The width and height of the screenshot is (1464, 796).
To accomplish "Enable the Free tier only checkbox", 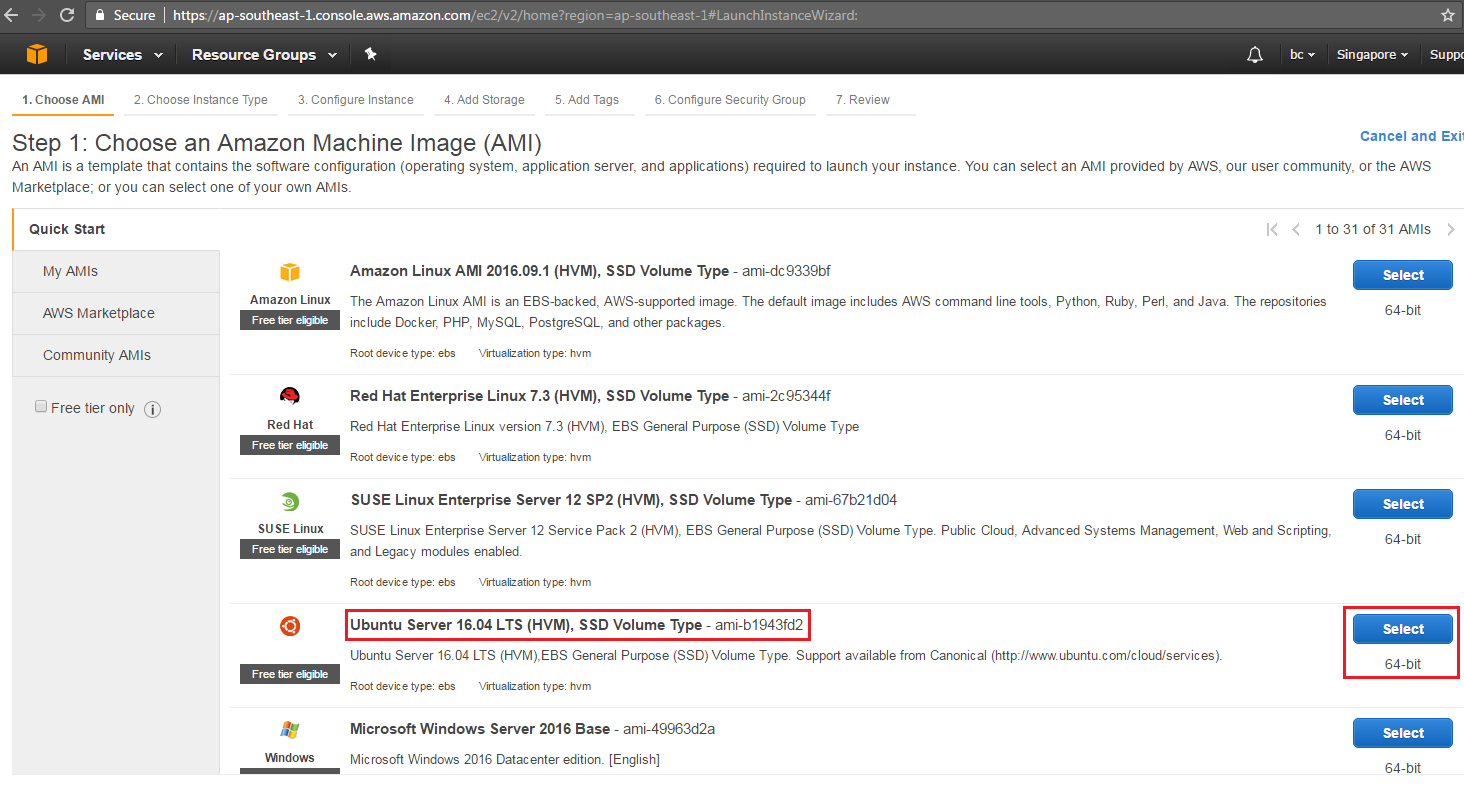I will [x=41, y=405].
